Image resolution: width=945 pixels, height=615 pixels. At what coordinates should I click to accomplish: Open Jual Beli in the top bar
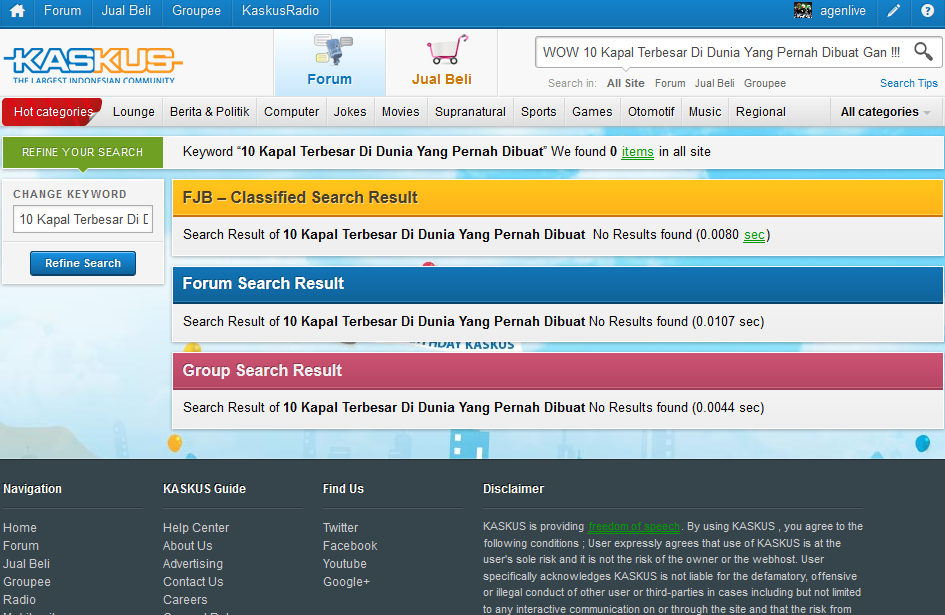126,11
